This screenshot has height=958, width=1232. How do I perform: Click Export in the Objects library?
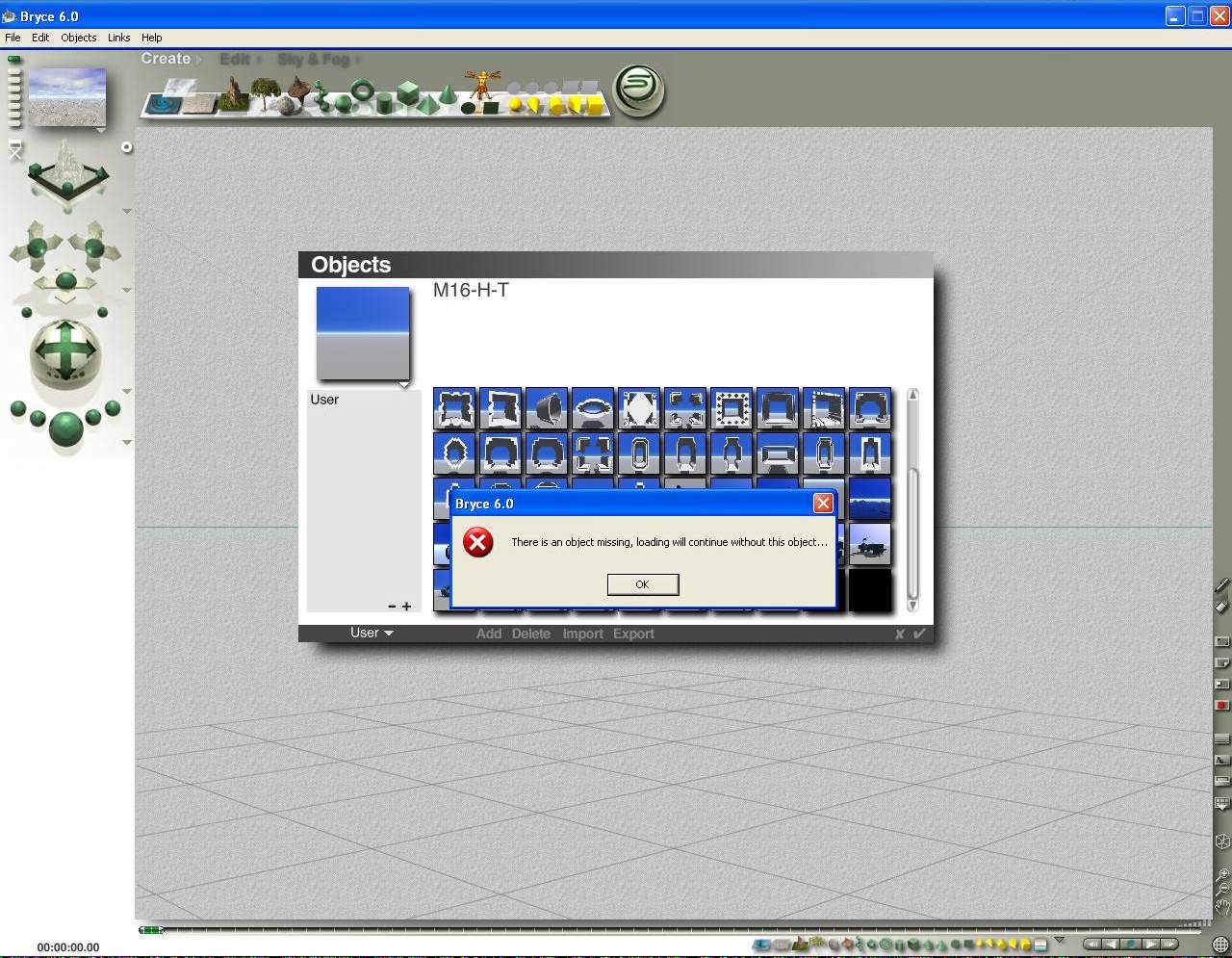pos(633,634)
